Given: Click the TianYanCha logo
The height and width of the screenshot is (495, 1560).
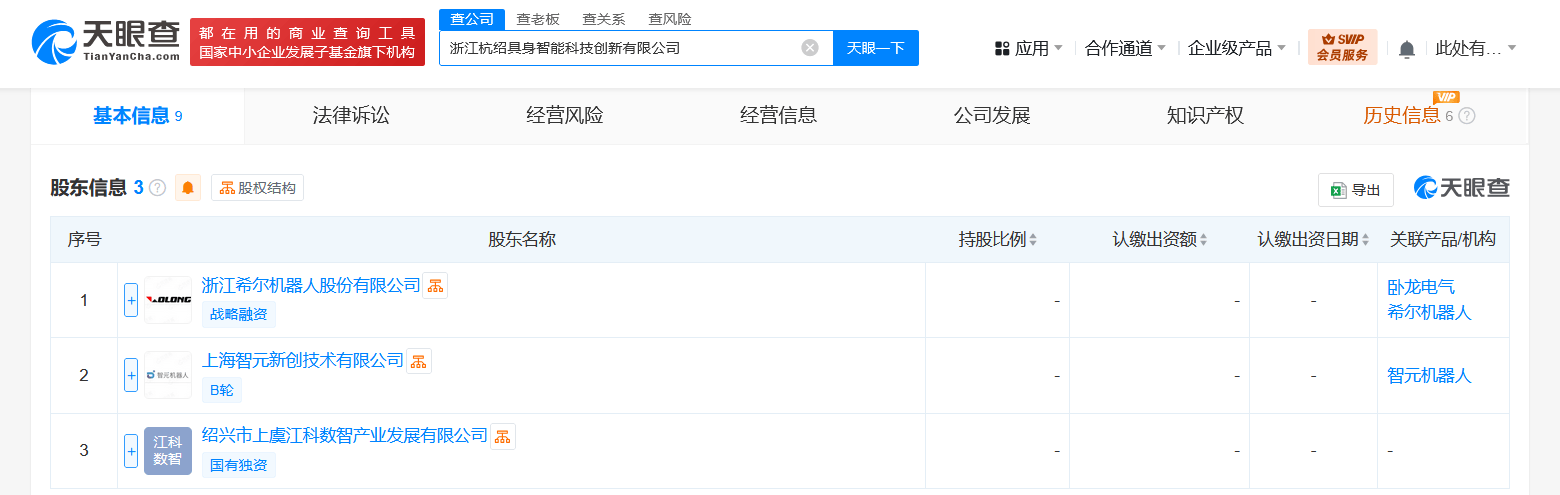Looking at the screenshot, I should pyautogui.click(x=105, y=42).
